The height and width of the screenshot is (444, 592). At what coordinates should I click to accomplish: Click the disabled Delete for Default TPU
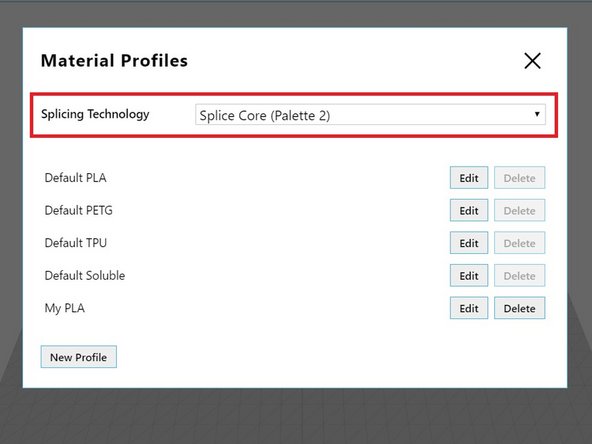pos(520,243)
